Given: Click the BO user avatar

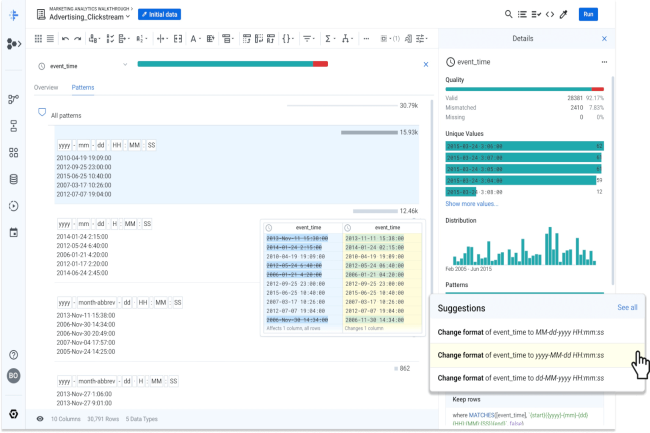Looking at the screenshot, I should [x=14, y=376].
